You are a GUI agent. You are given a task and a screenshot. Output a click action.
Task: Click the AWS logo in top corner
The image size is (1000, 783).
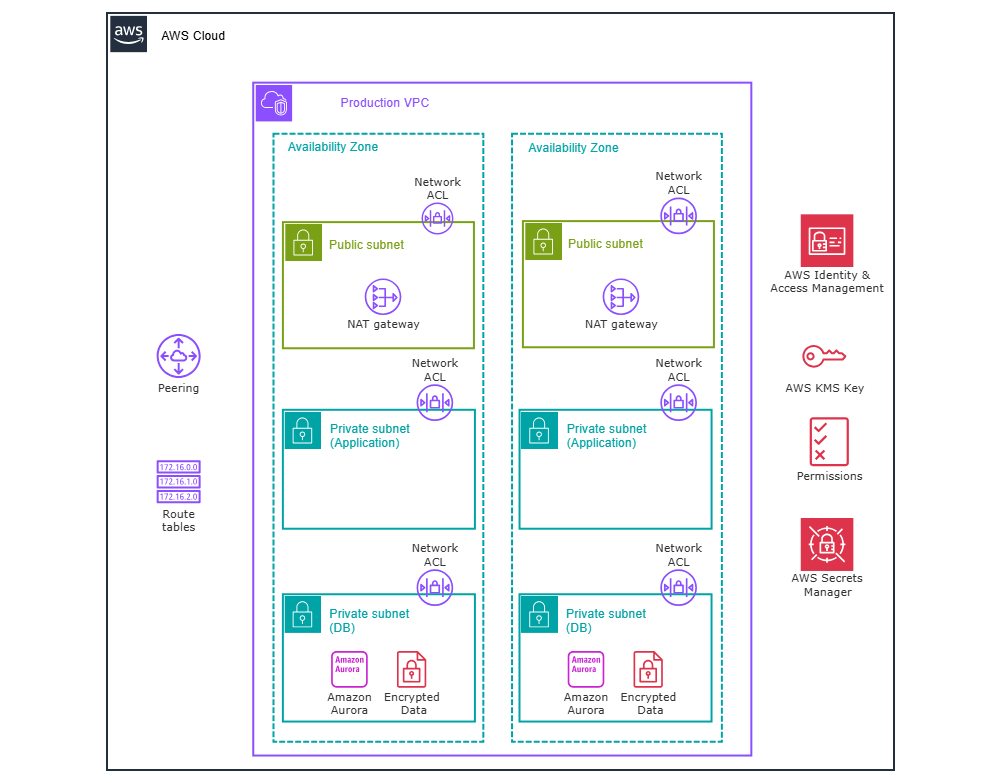click(128, 33)
